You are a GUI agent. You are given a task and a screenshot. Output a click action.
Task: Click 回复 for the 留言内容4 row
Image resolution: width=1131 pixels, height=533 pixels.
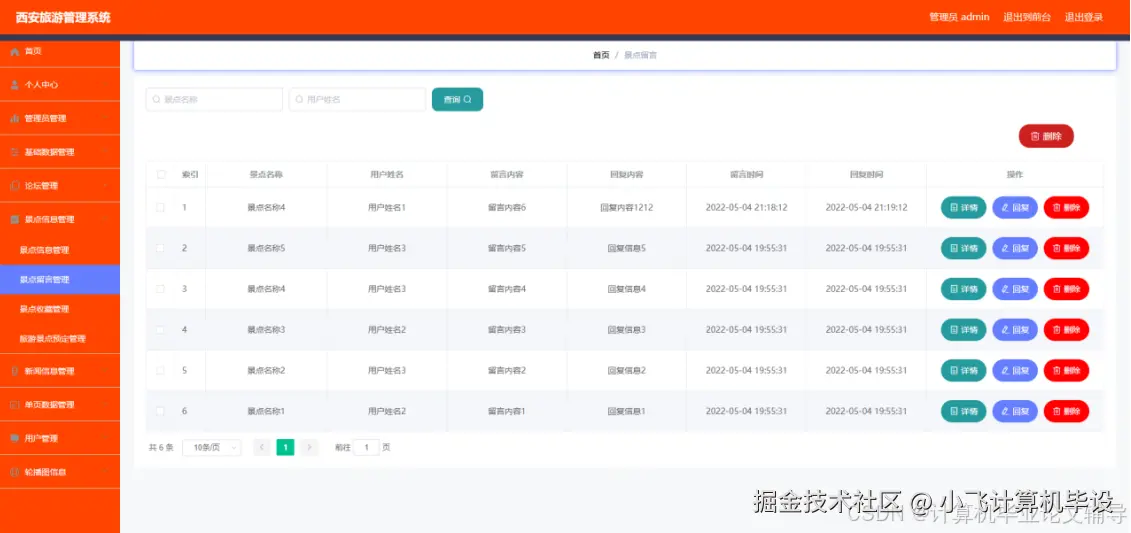(x=1015, y=289)
